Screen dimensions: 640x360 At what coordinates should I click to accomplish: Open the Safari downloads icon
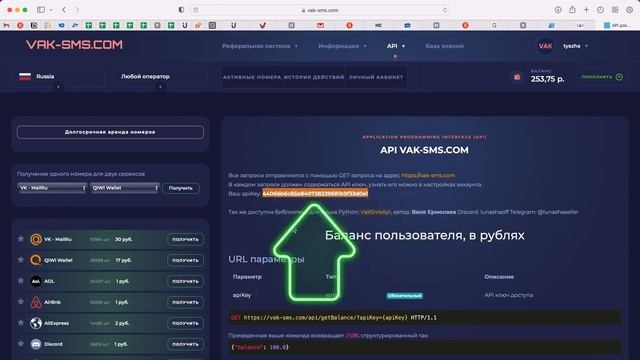(x=558, y=10)
